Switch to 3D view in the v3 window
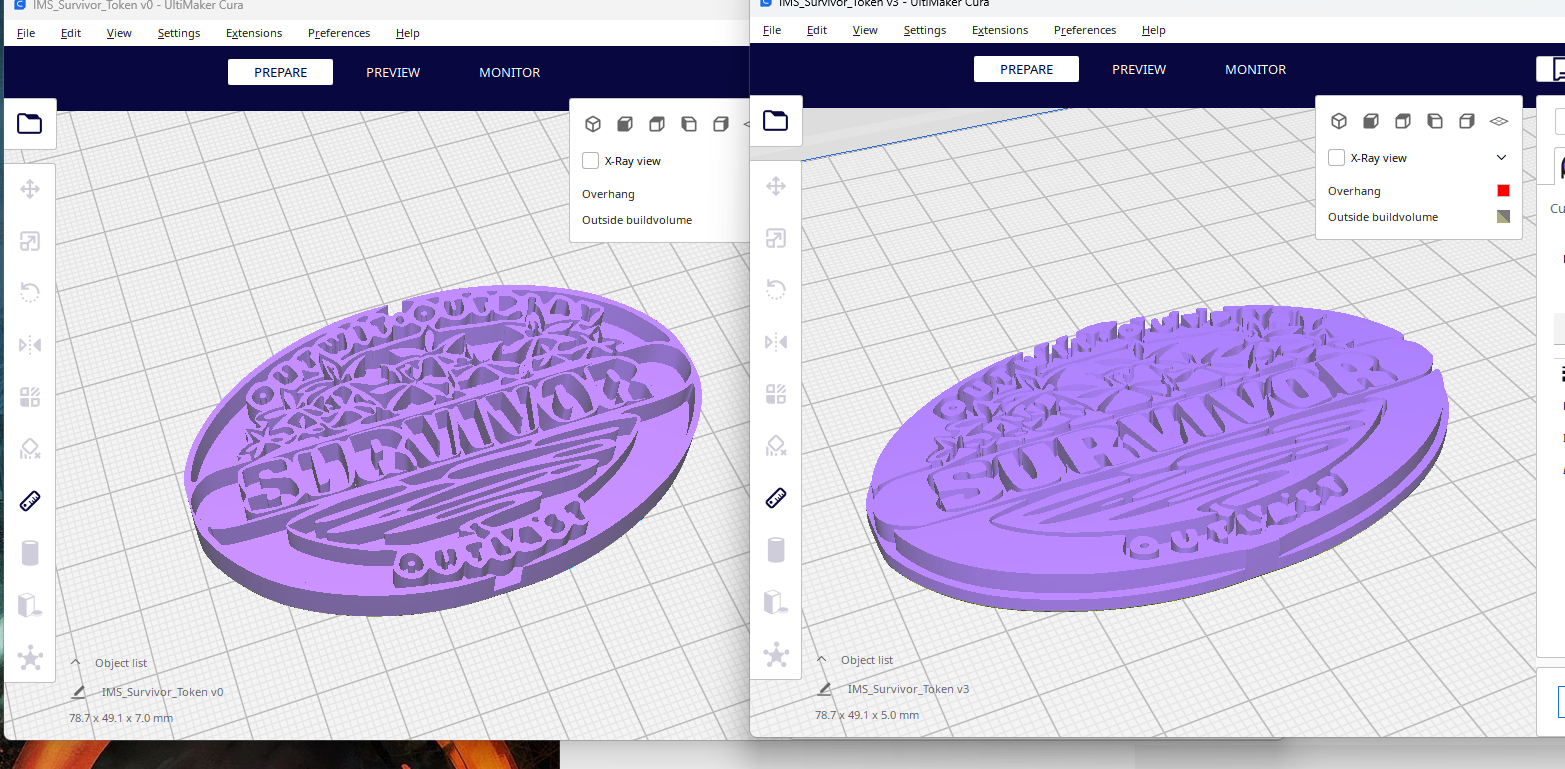This screenshot has width=1565, height=769. click(1339, 121)
